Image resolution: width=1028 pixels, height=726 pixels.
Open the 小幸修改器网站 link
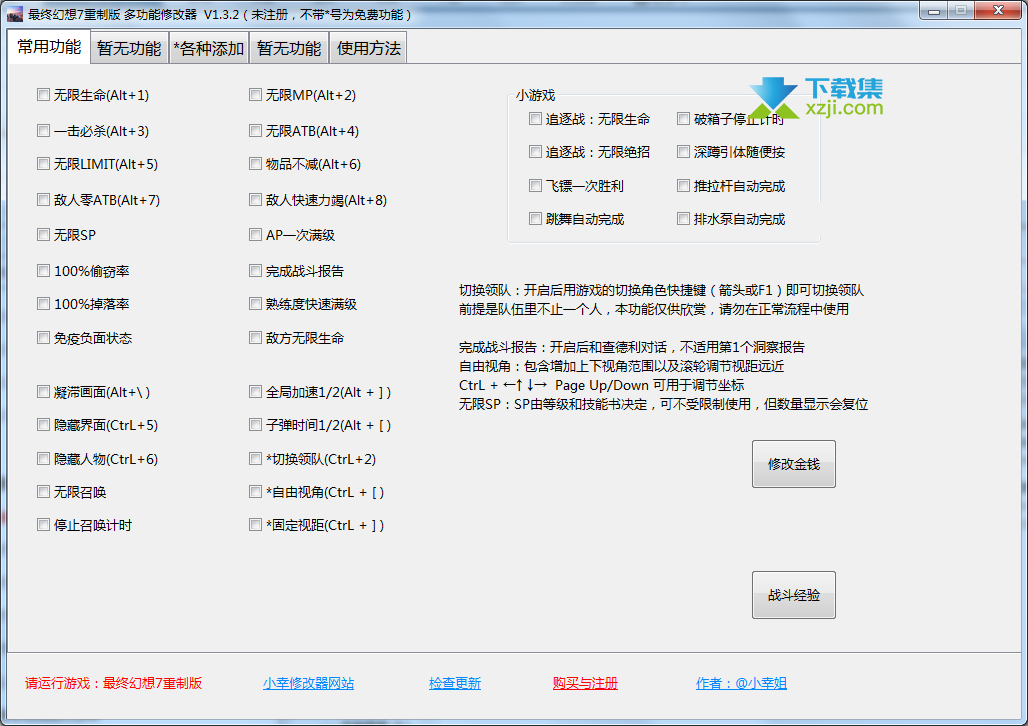point(308,683)
